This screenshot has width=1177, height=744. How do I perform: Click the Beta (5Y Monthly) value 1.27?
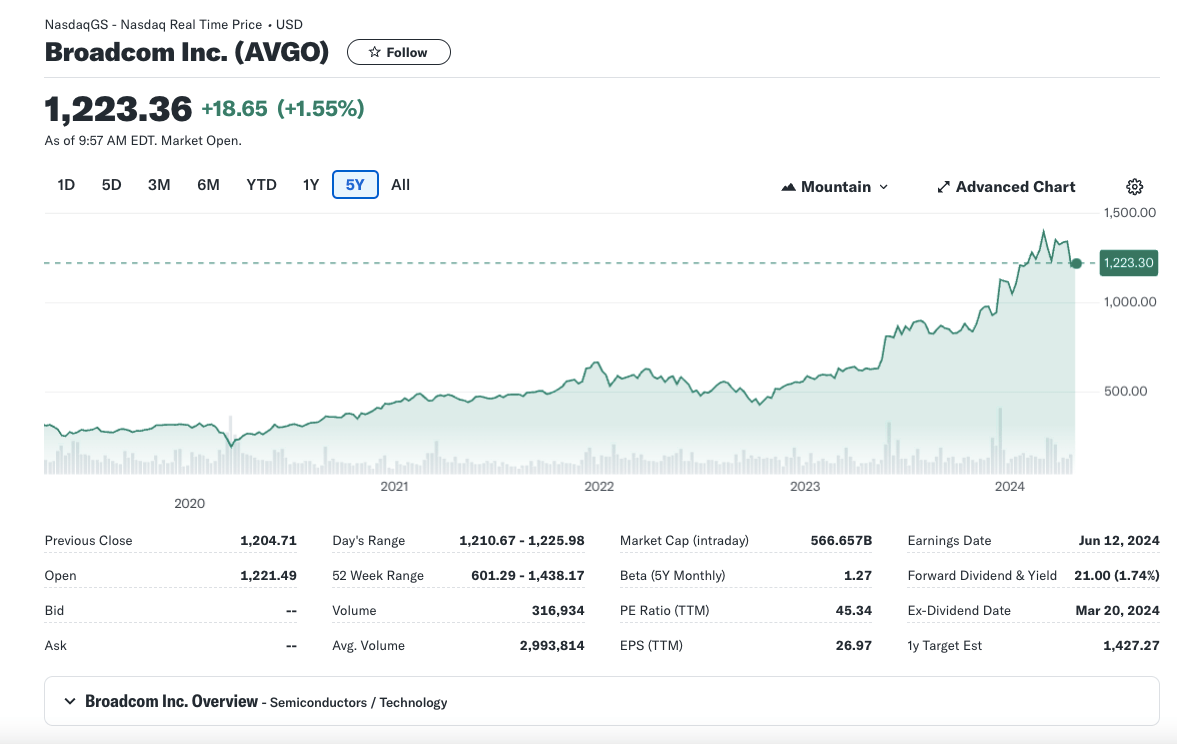pos(858,576)
